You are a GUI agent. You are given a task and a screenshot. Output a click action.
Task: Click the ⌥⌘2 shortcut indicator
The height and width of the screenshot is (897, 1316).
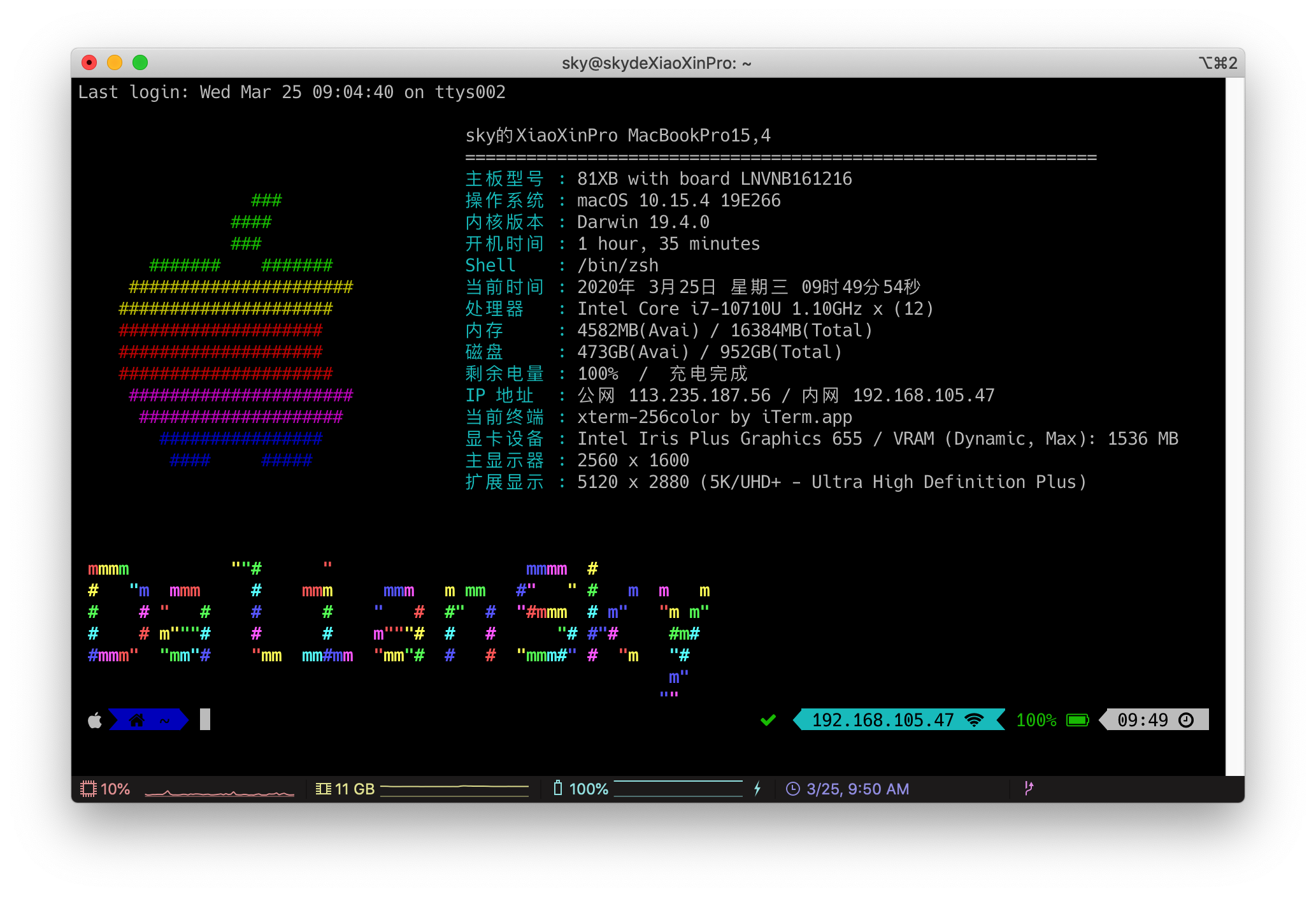[x=1218, y=62]
